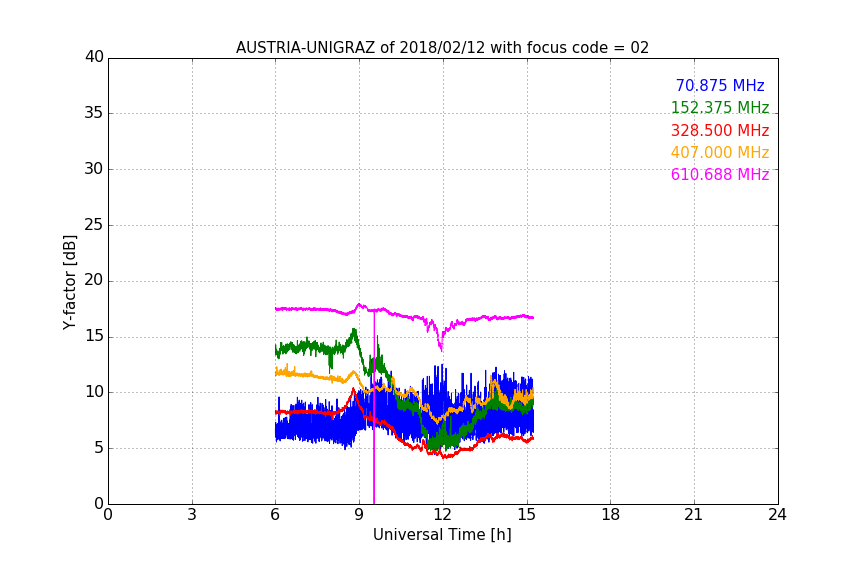The width and height of the screenshot is (864, 576).
Task: Click the x-axis tick label 18
Action: tap(610, 515)
